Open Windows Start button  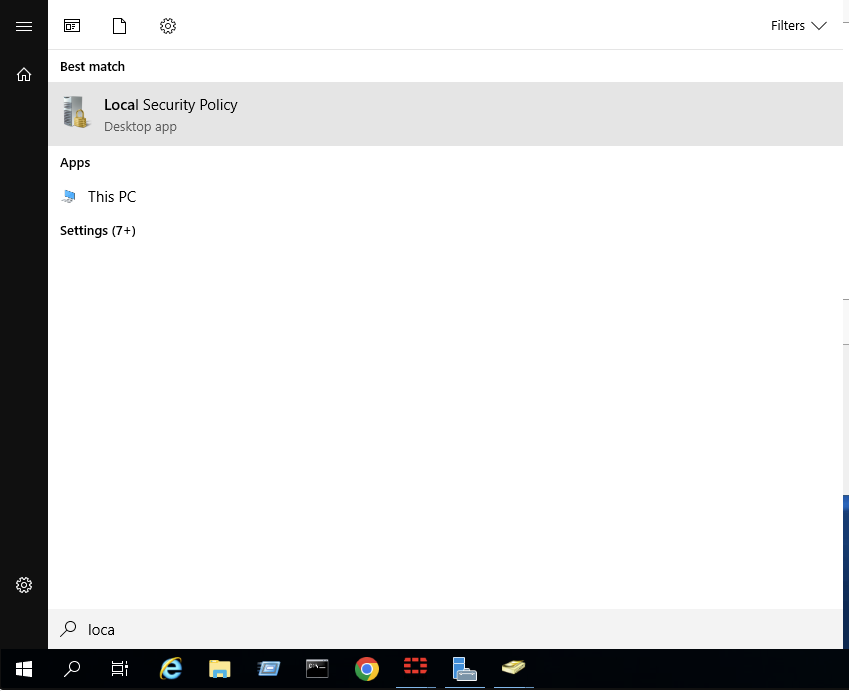point(24,669)
